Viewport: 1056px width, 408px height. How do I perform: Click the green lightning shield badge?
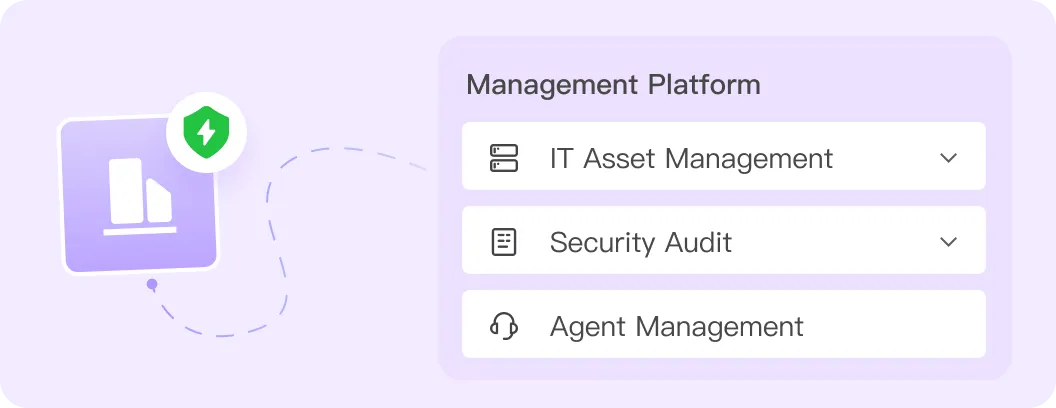pyautogui.click(x=206, y=133)
